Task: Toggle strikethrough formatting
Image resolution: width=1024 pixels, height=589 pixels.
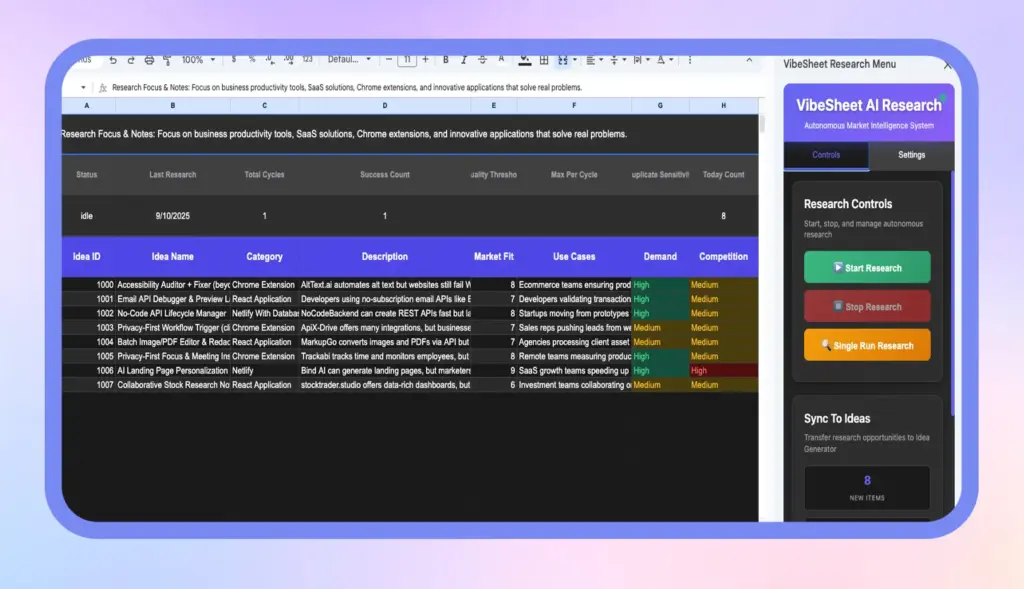Action: coord(481,60)
